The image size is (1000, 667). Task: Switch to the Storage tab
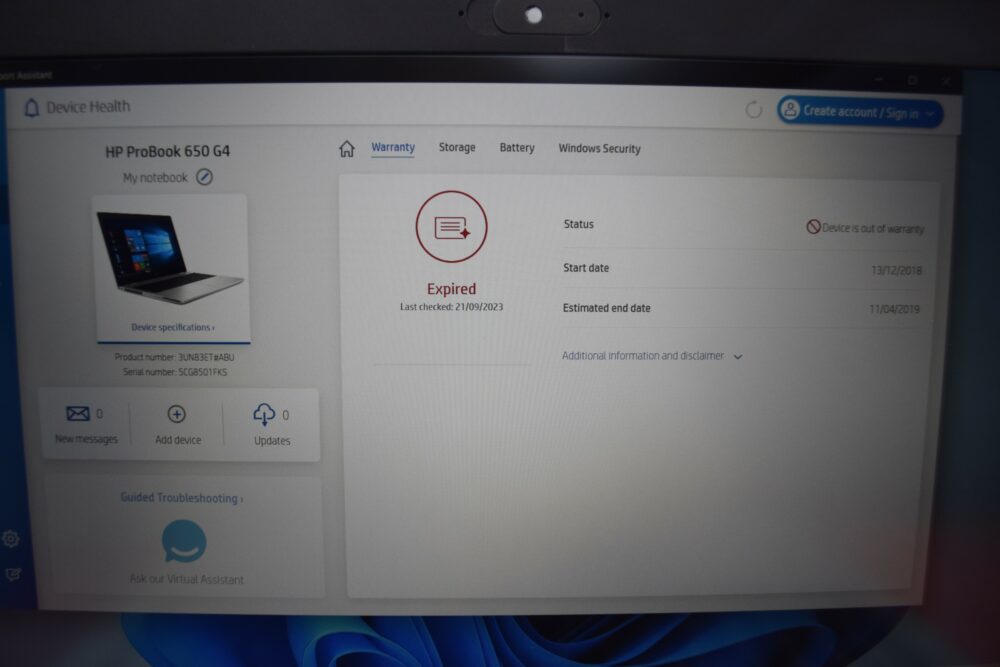pyautogui.click(x=457, y=147)
